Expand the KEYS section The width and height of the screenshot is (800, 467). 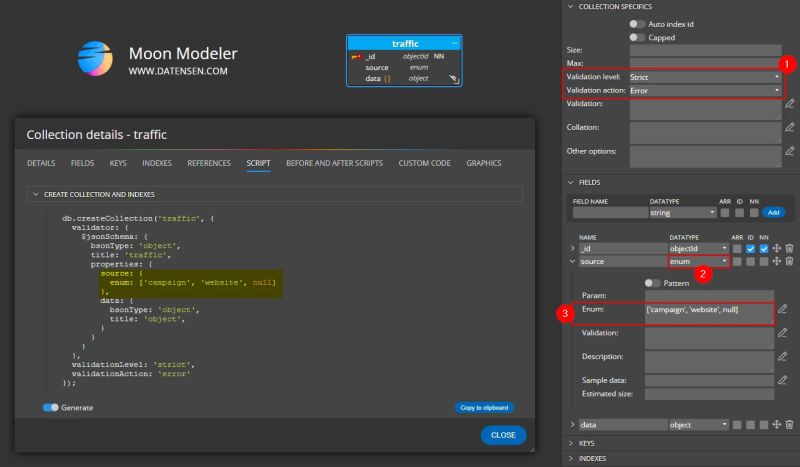pyautogui.click(x=570, y=443)
